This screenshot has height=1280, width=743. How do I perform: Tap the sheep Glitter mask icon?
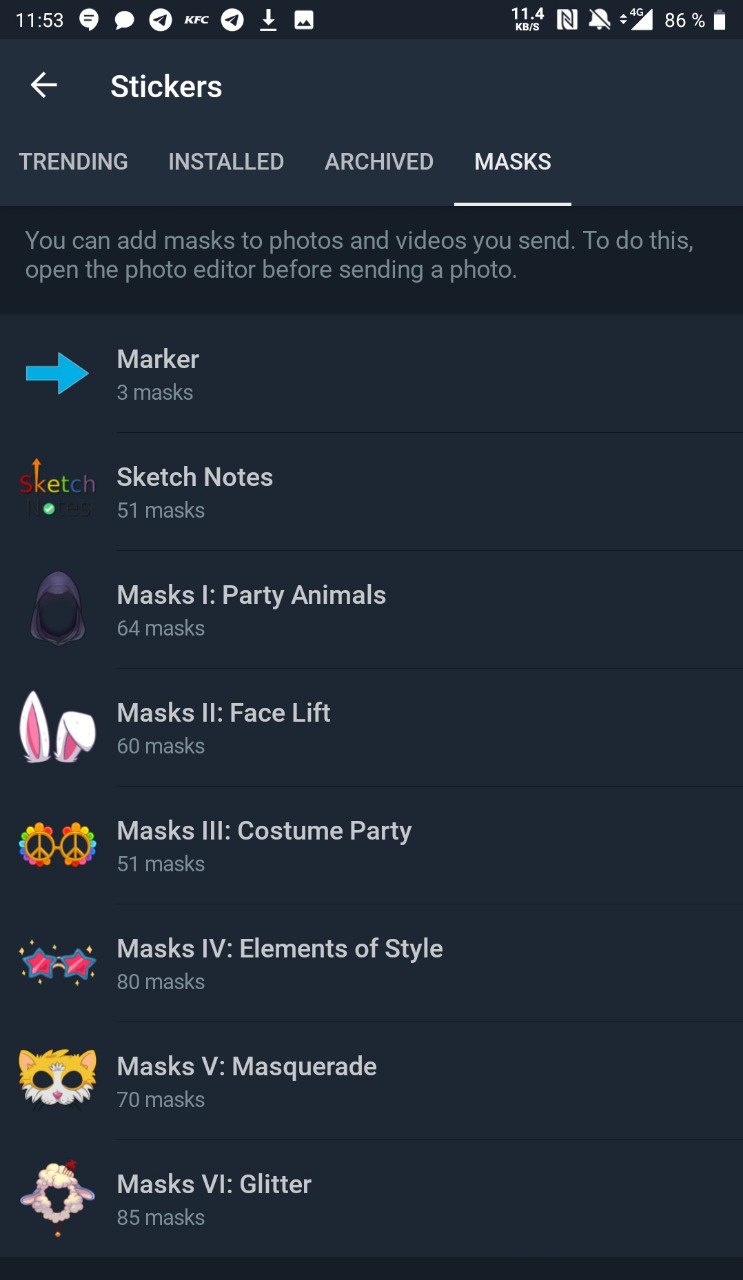[x=57, y=1198]
